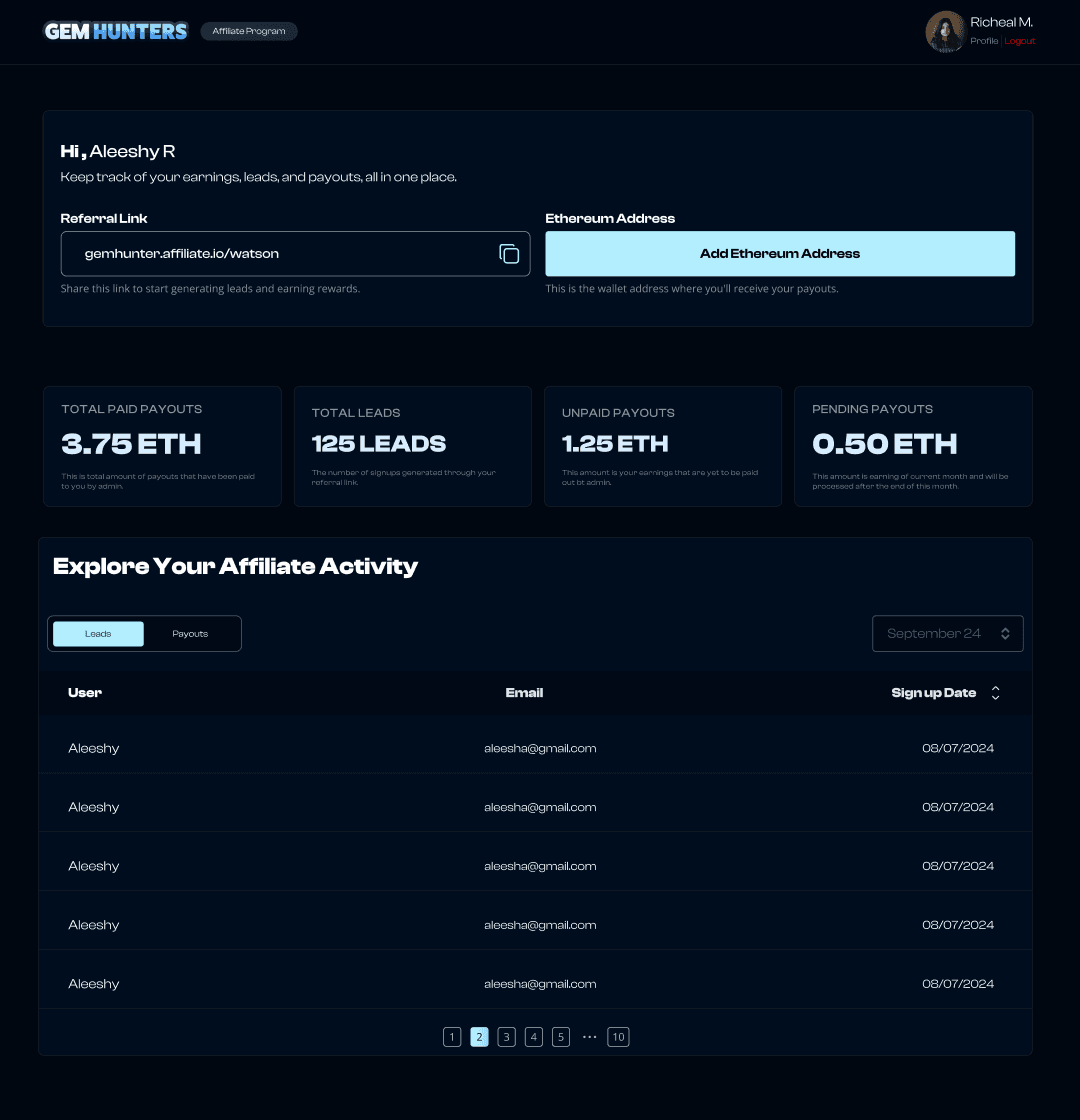Viewport: 1080px width, 1120px height.
Task: Click the Total Leads stat card
Action: [412, 446]
